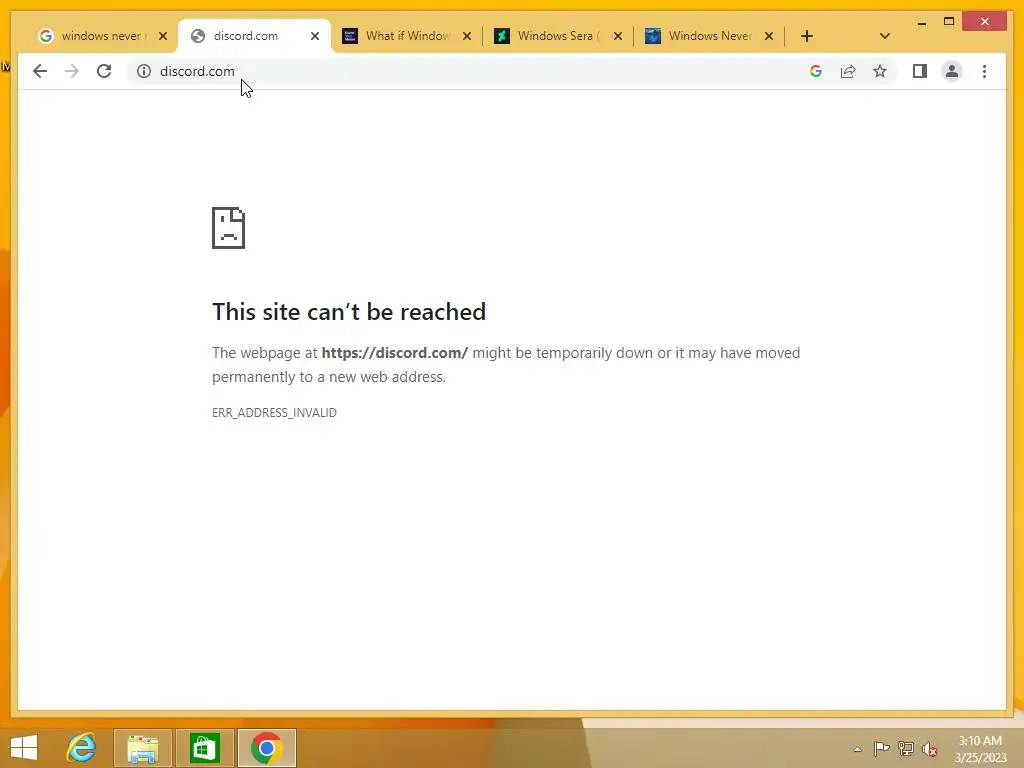Viewport: 1024px width, 768px height.
Task: Close the Chrome window
Action: click(985, 22)
